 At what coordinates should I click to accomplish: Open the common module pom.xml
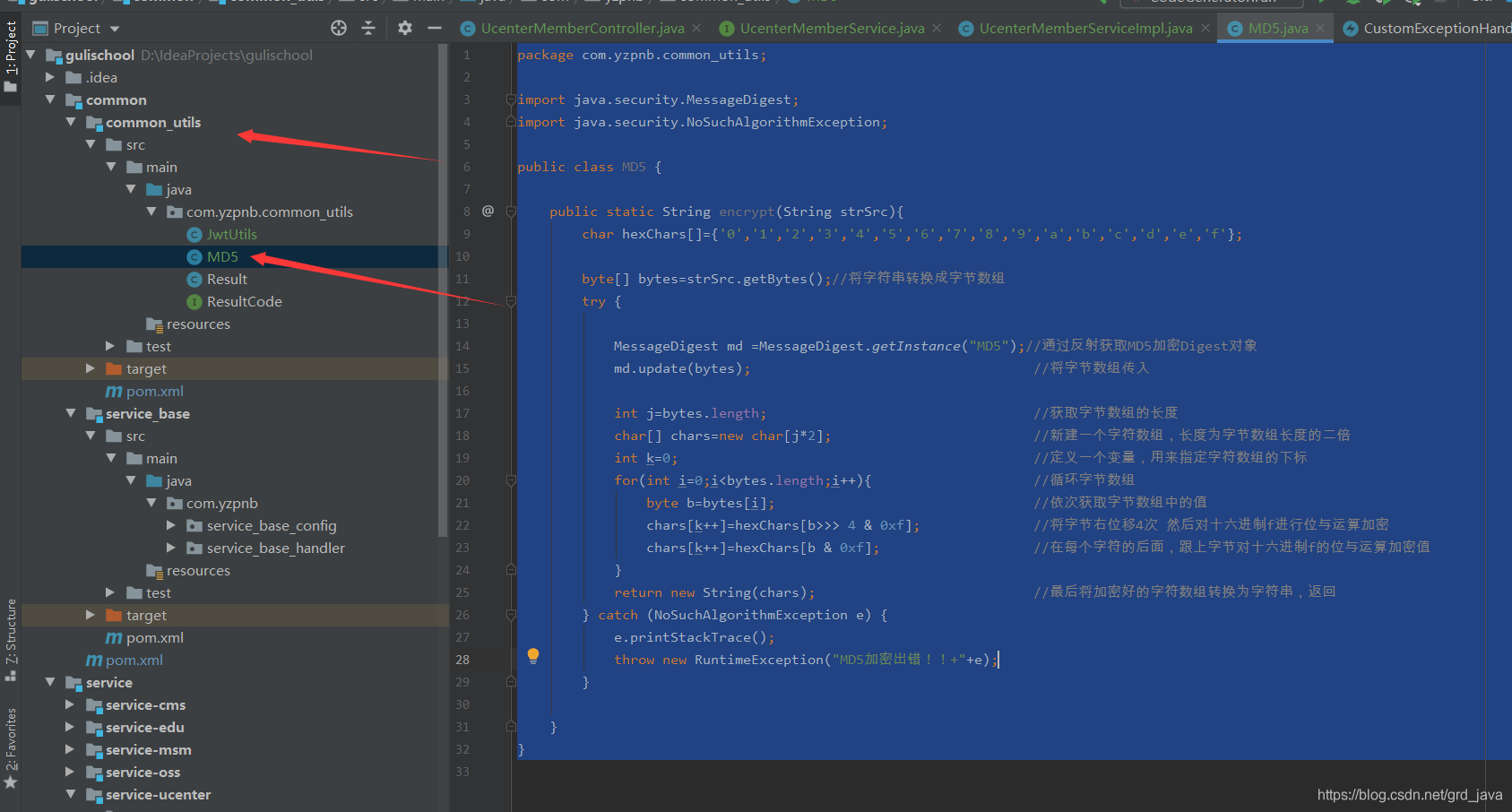(x=134, y=660)
